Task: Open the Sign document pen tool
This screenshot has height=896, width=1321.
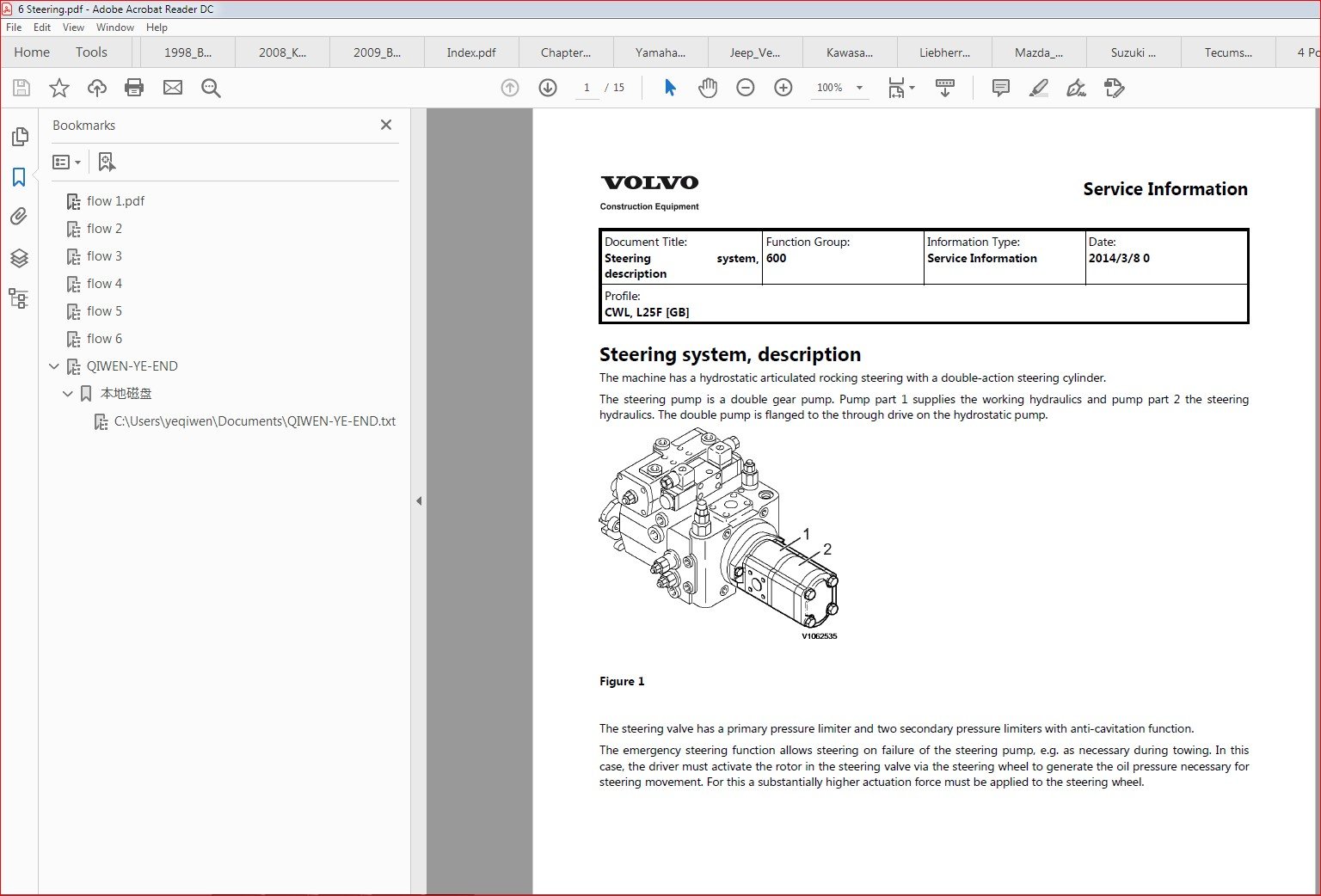Action: pyautogui.click(x=1077, y=88)
